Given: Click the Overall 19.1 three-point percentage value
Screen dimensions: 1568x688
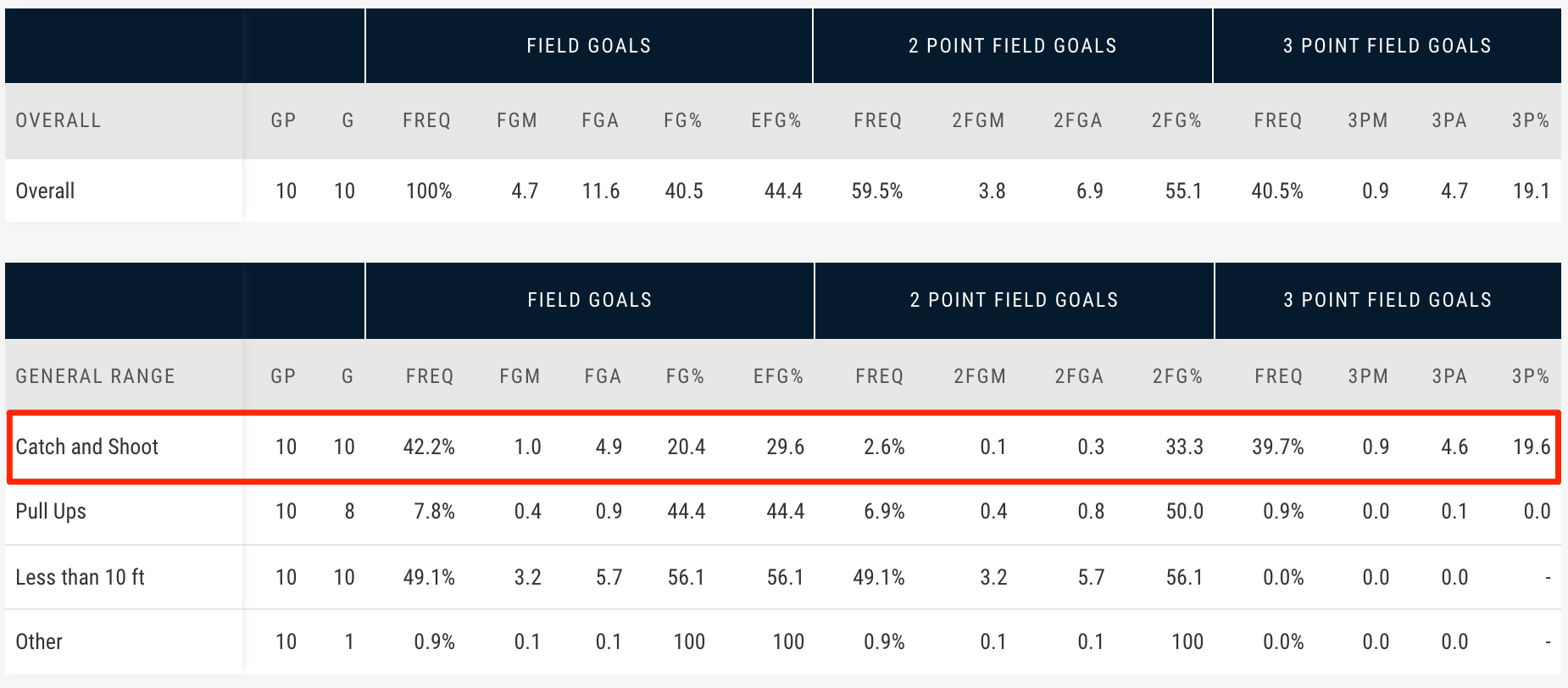Looking at the screenshot, I should point(1531,191).
